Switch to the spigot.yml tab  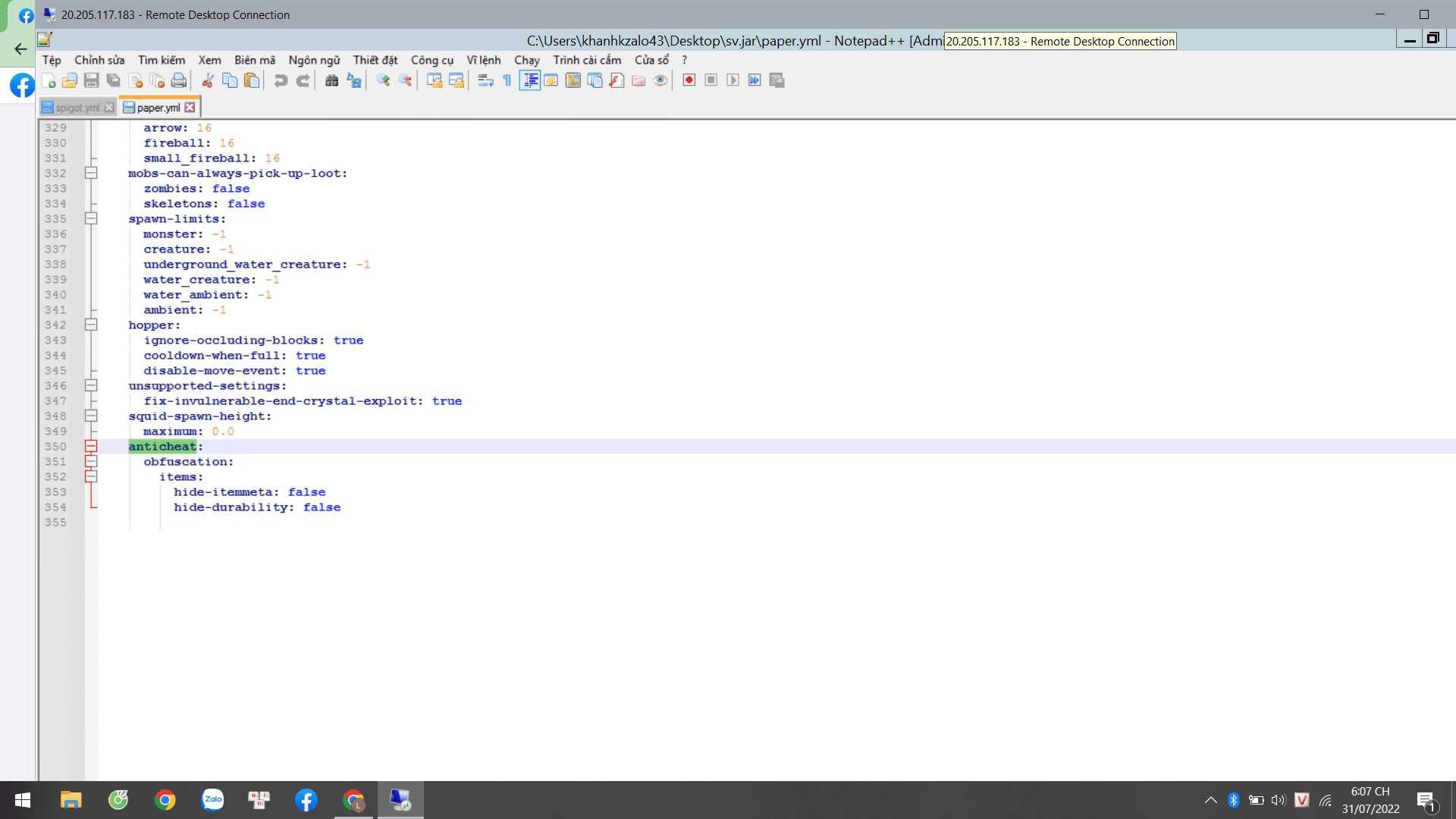[x=77, y=108]
